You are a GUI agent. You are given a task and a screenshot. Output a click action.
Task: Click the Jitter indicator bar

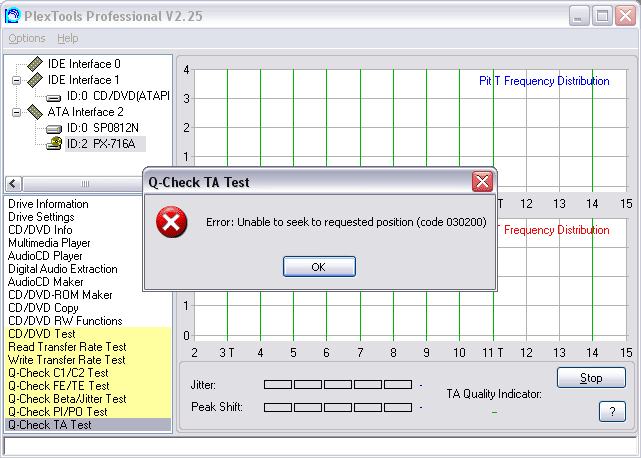click(x=338, y=384)
